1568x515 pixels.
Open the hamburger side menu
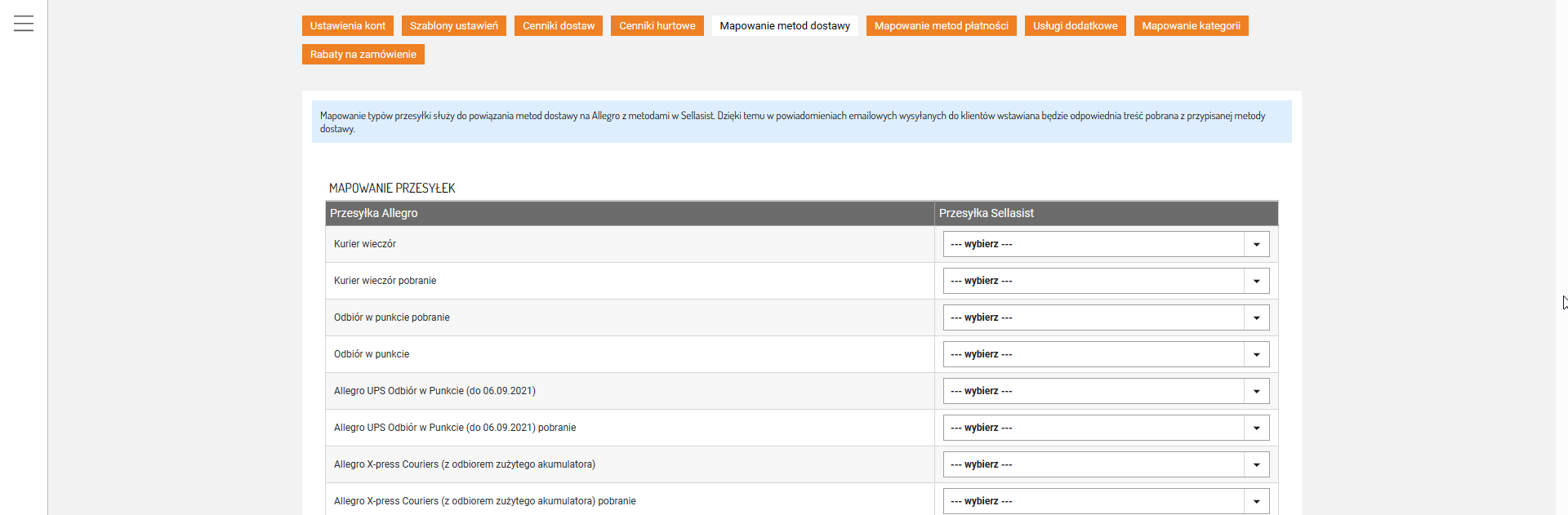[x=24, y=24]
